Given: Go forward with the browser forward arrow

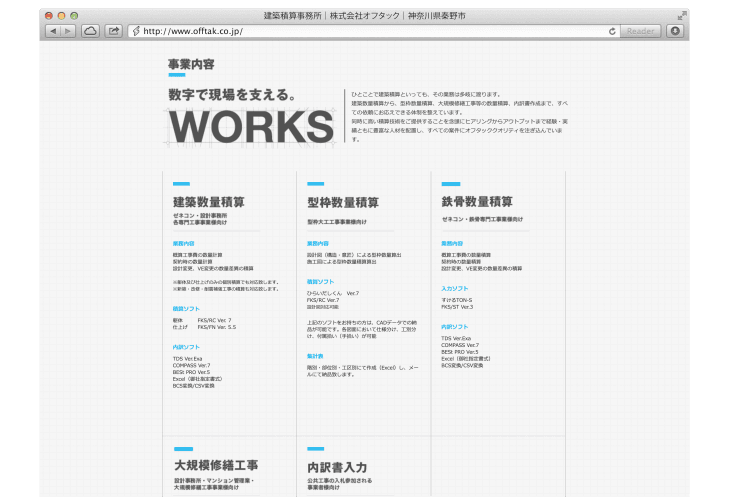Looking at the screenshot, I should tap(68, 31).
